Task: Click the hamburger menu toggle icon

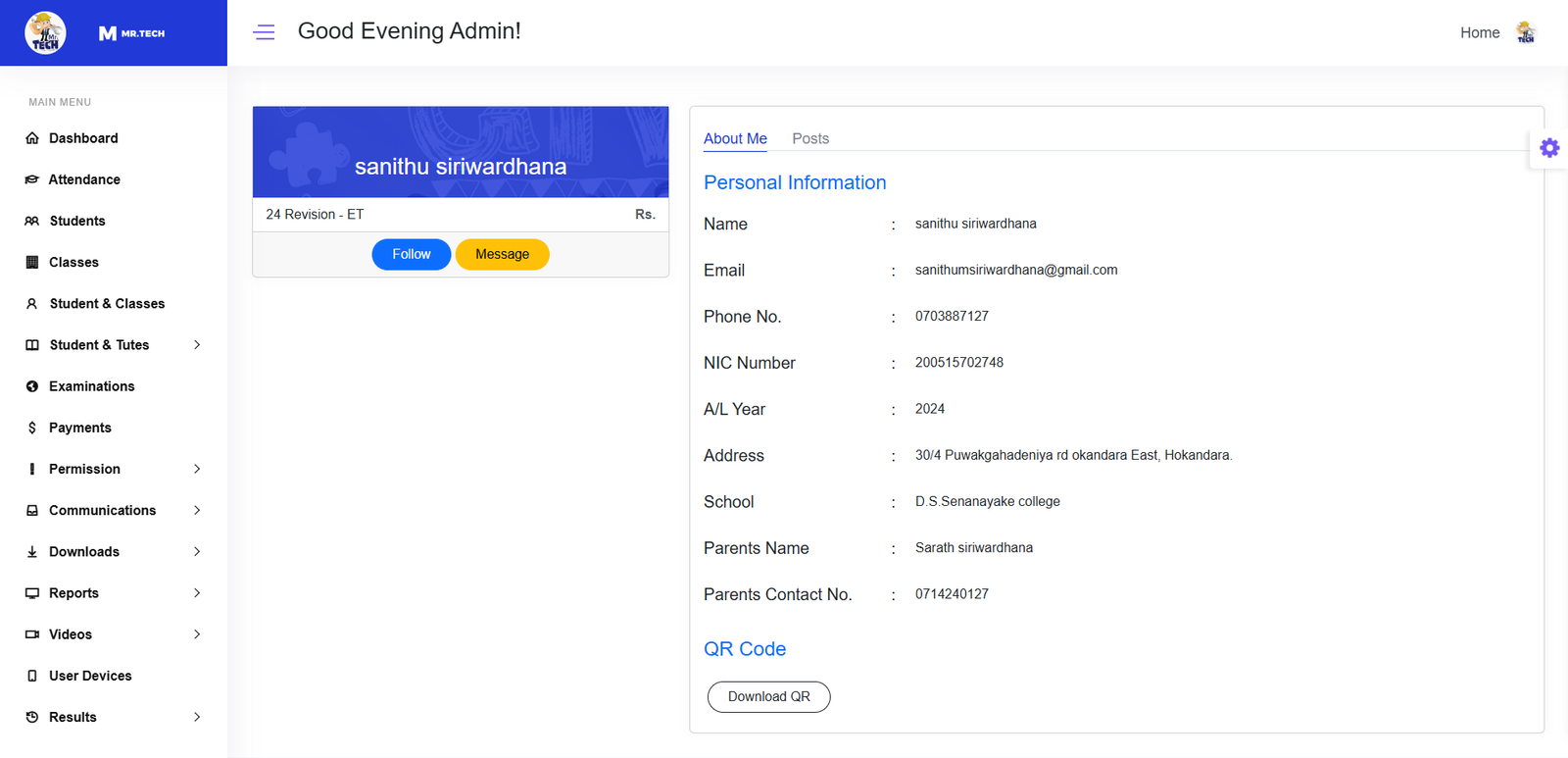Action: [264, 32]
